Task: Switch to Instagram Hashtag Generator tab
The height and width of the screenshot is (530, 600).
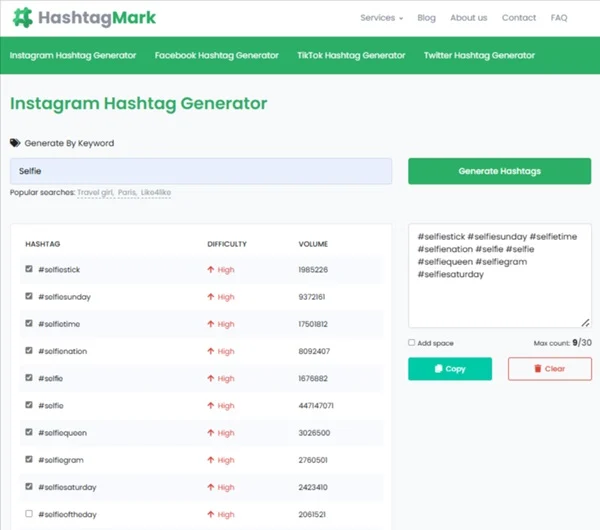Action: click(73, 55)
